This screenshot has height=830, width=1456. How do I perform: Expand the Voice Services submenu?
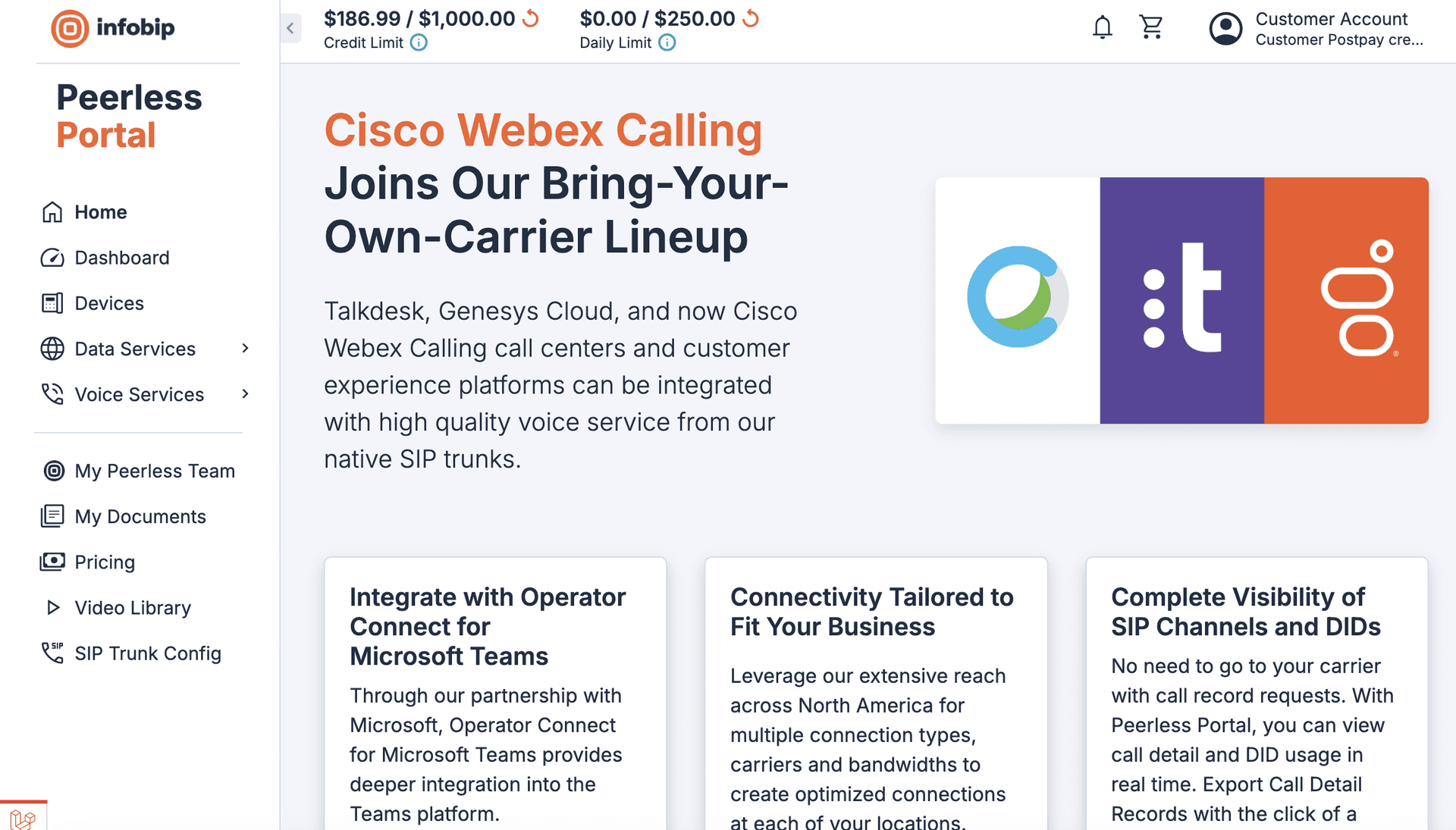pos(245,394)
